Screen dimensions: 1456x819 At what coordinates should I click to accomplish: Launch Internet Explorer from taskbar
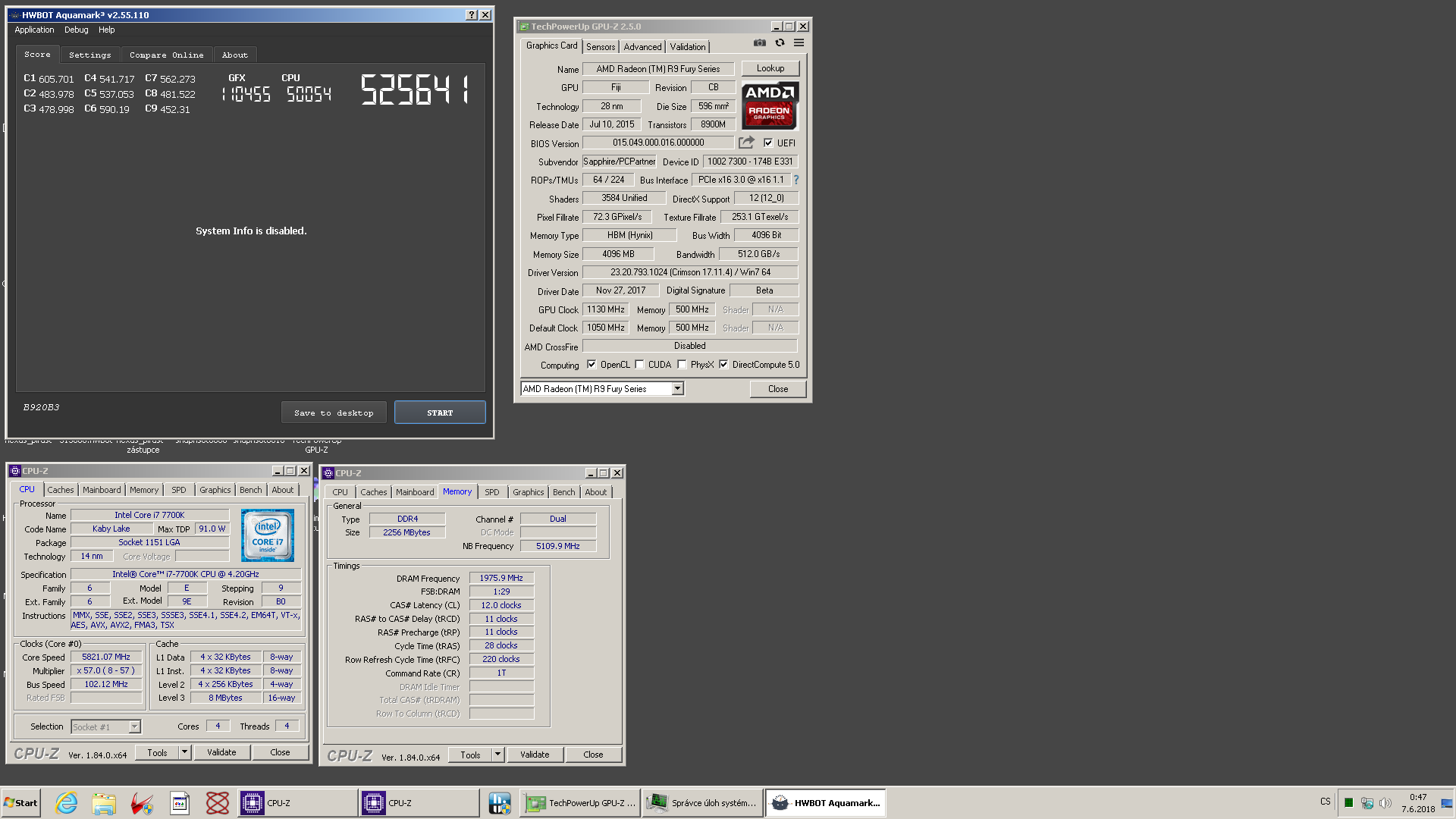pyautogui.click(x=67, y=803)
